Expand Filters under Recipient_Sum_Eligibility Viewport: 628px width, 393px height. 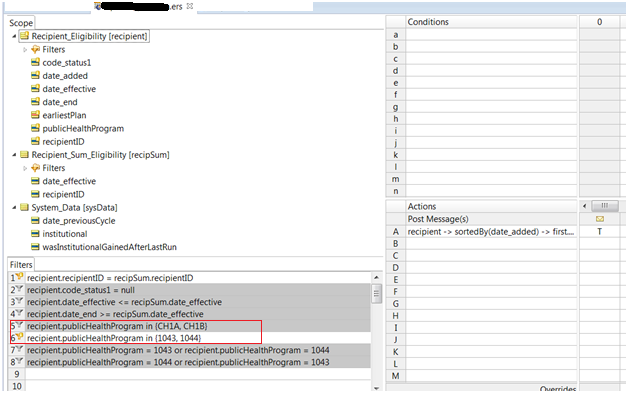coord(25,168)
